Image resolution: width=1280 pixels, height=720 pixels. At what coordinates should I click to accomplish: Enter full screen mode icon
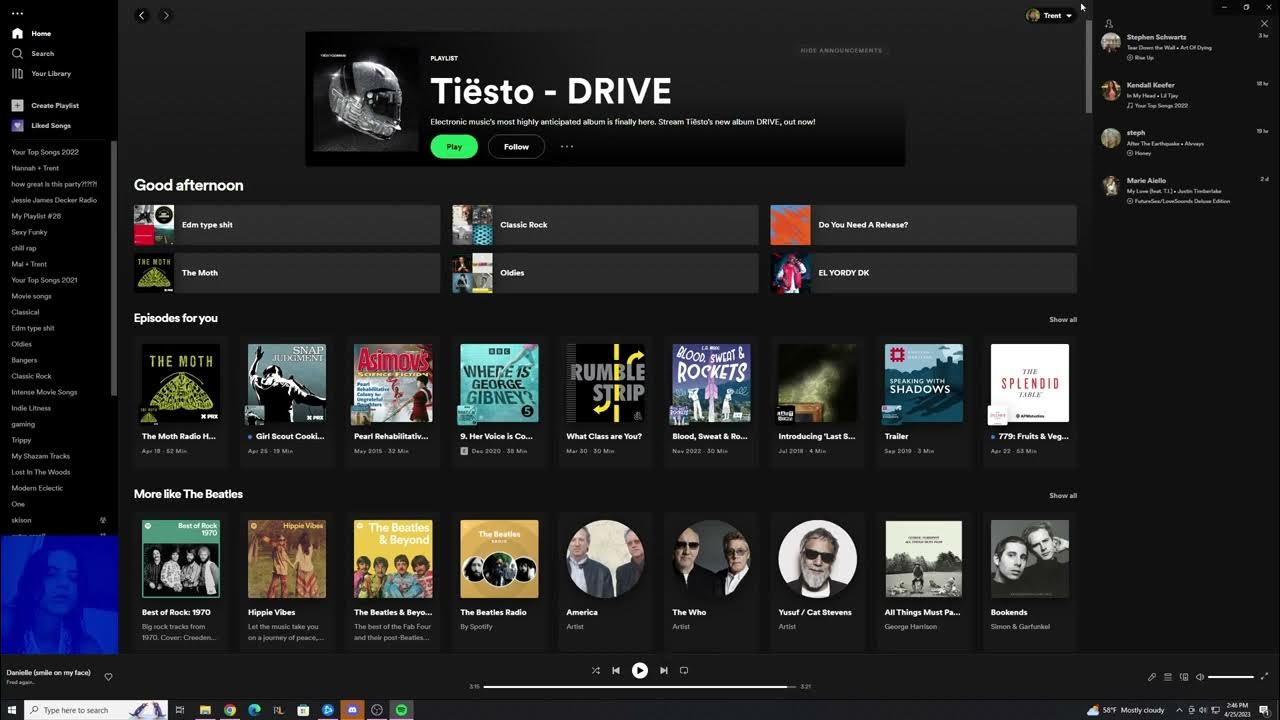pyautogui.click(x=1265, y=677)
